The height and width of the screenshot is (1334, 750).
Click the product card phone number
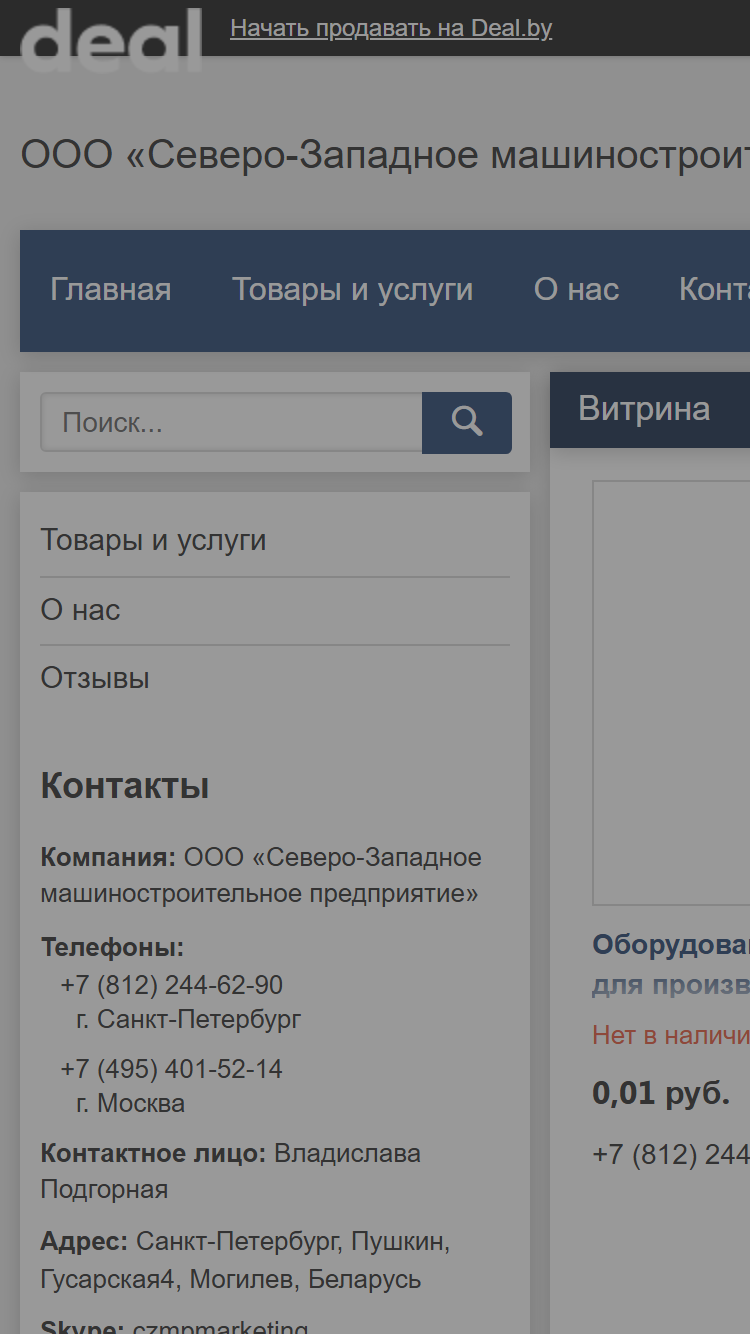[x=671, y=1155]
